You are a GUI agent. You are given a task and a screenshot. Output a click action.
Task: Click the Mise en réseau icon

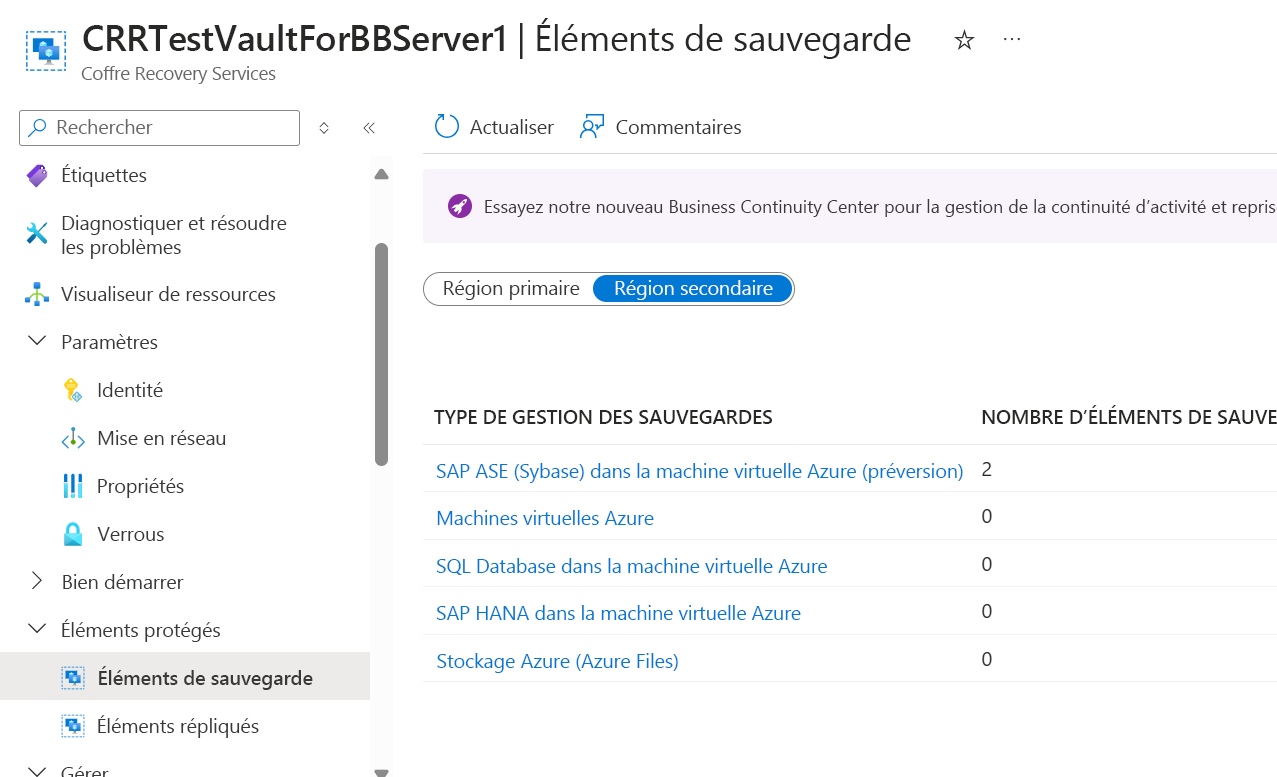(73, 438)
